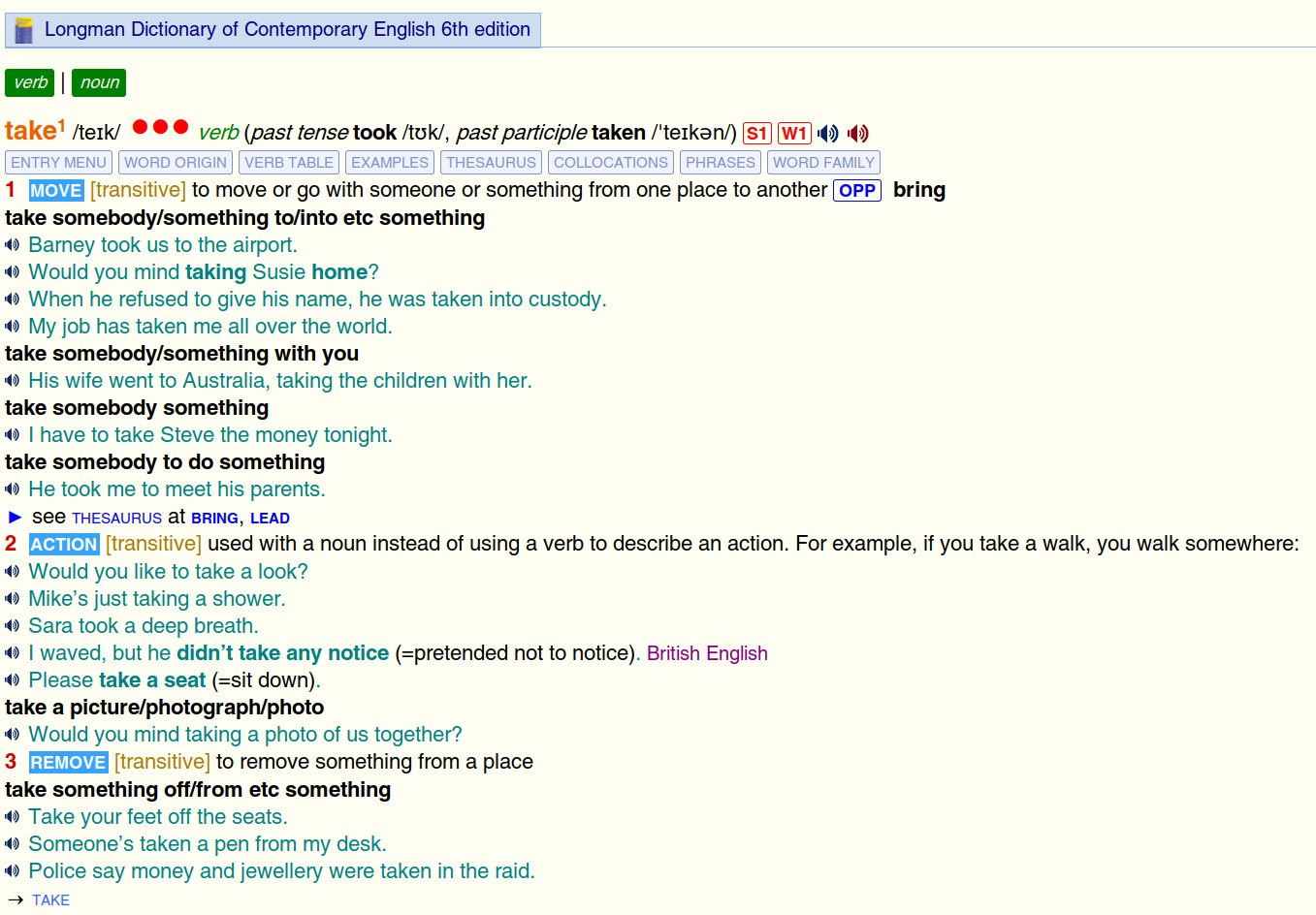Viewport: 1316px width, 915px height.
Task: Open the VERB TABLE section
Action: pos(289,163)
